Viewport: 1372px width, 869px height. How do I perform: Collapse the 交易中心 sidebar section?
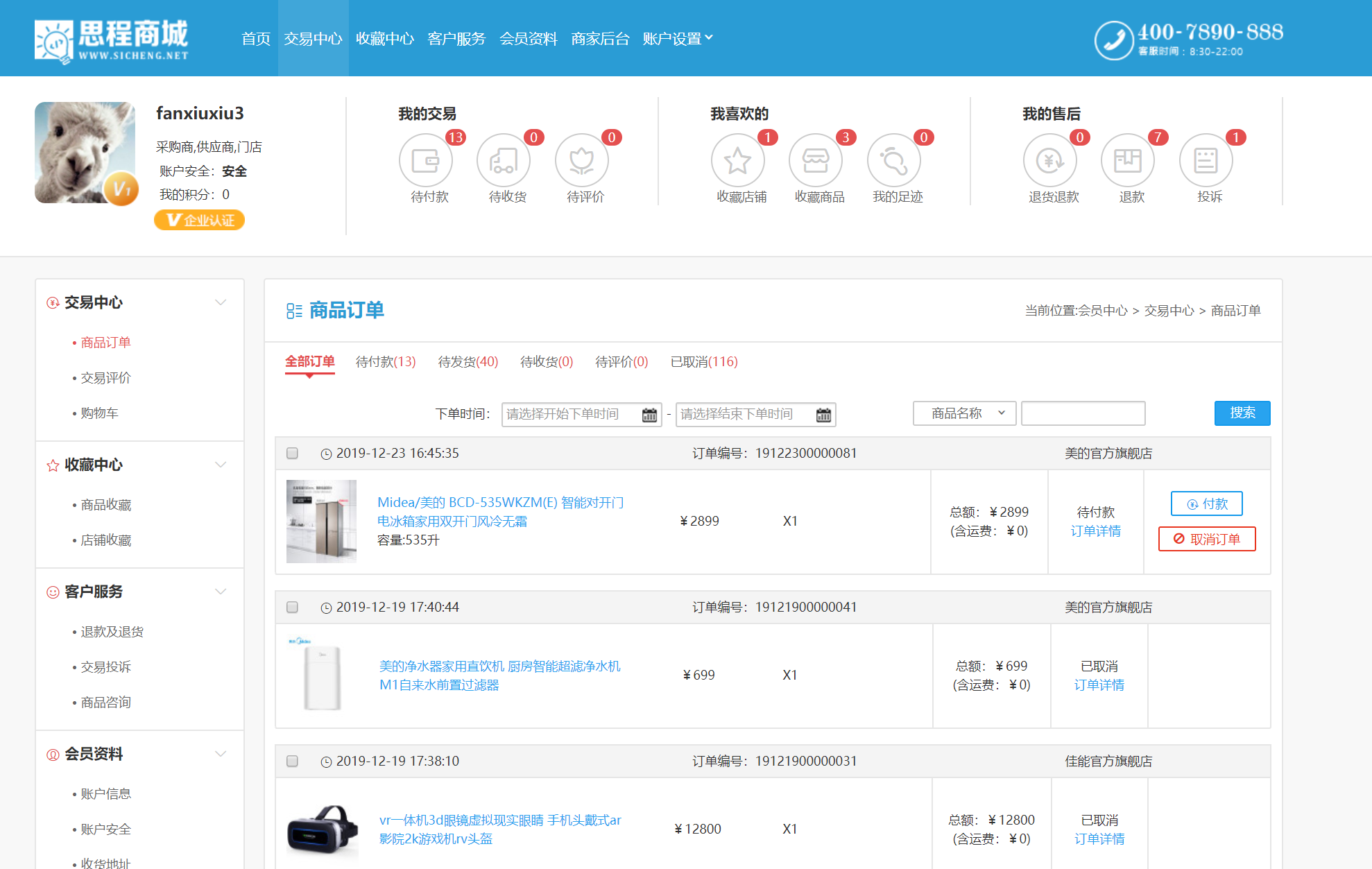(221, 302)
